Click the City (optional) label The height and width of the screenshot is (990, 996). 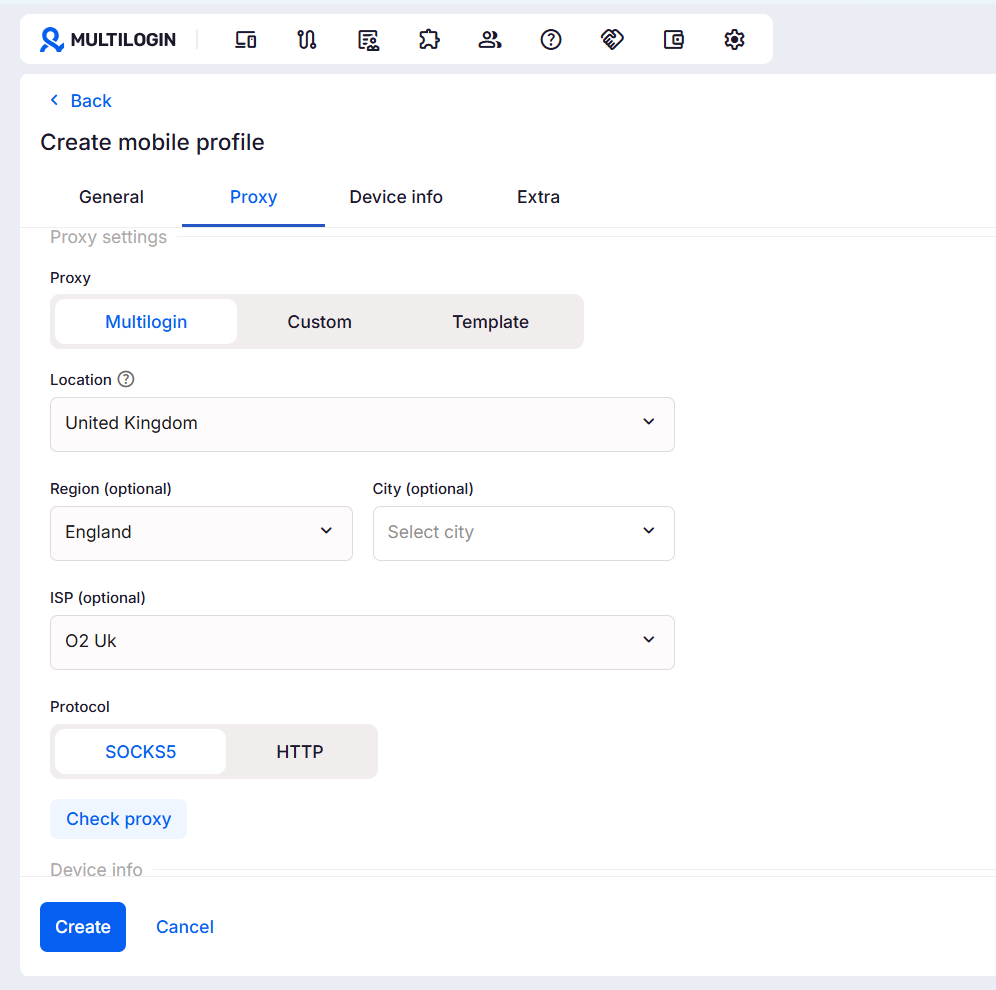pyautogui.click(x=423, y=488)
